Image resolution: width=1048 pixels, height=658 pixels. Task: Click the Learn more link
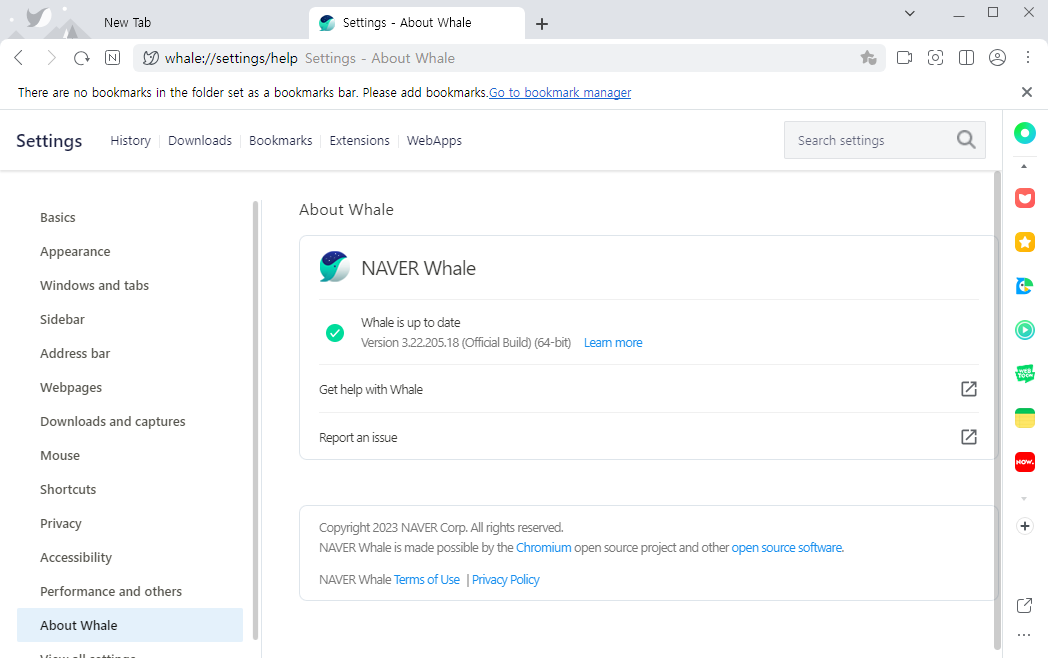[613, 342]
